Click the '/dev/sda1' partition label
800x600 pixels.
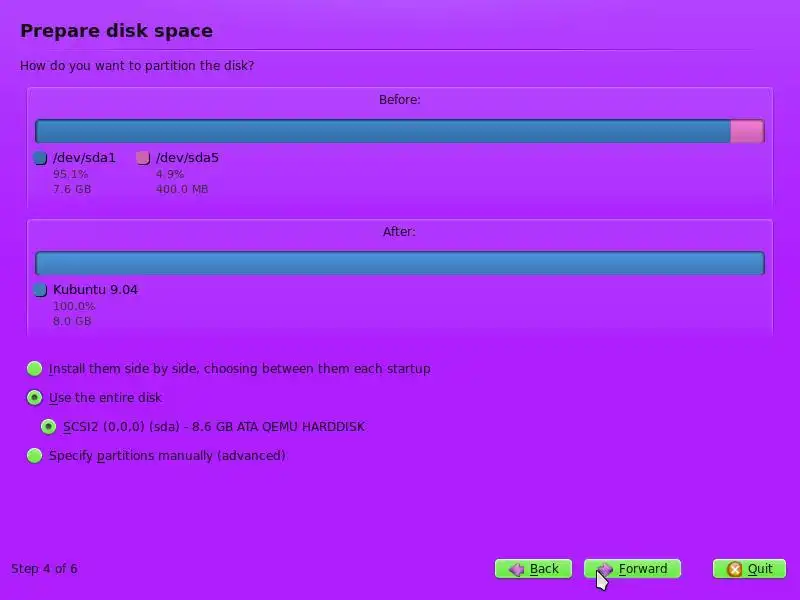(x=84, y=158)
